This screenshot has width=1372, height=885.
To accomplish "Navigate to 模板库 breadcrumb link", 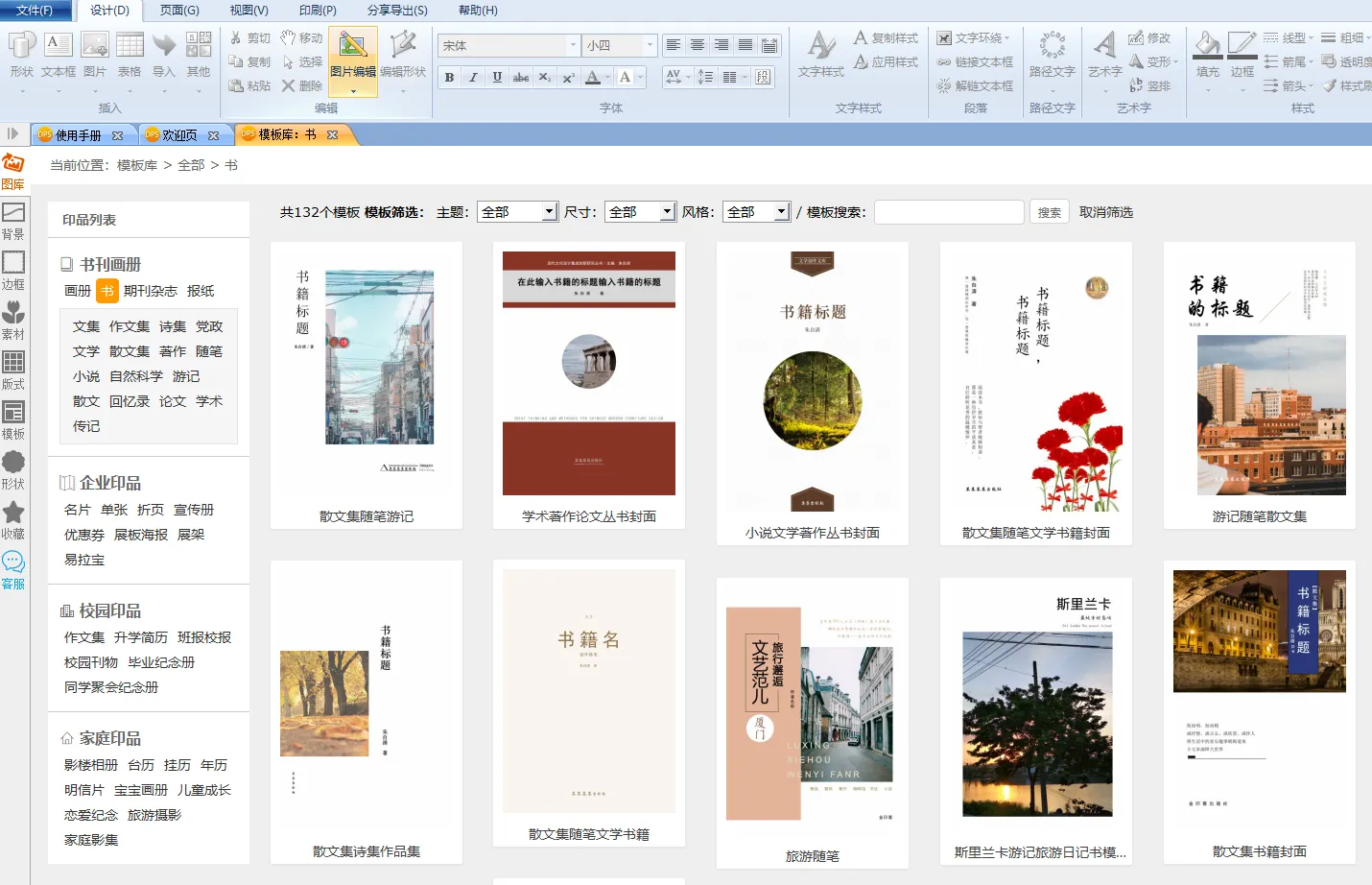I will [137, 165].
